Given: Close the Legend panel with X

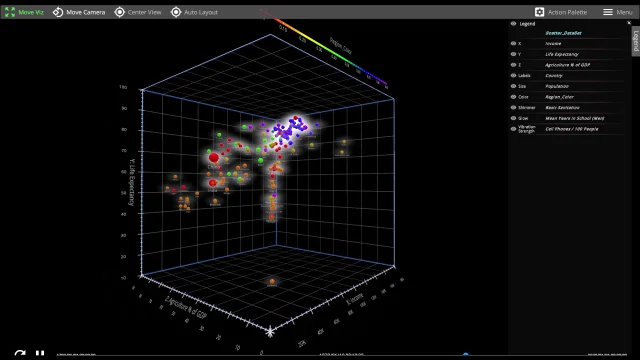Looking at the screenshot, I should 629,23.
